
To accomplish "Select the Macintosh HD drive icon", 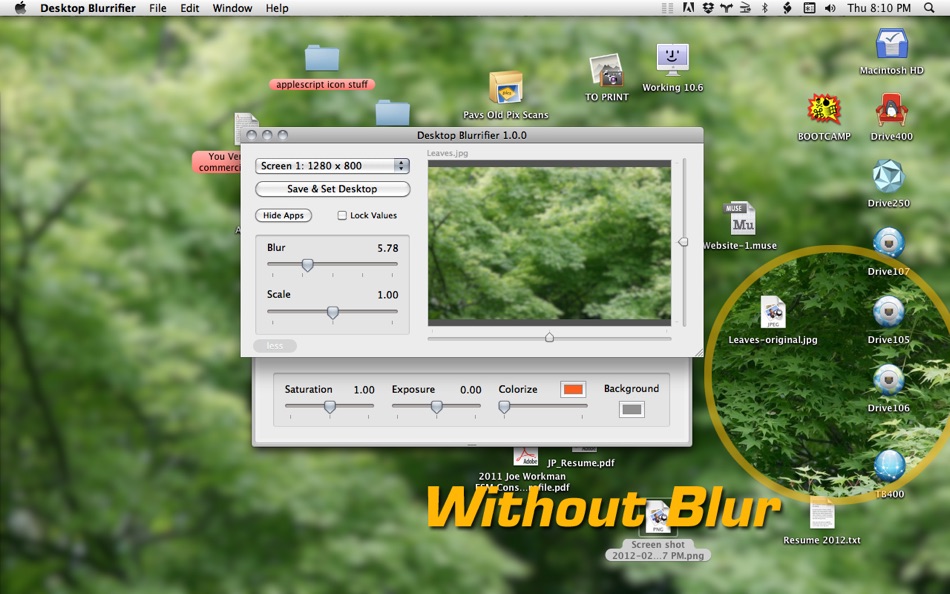I will (x=891, y=44).
